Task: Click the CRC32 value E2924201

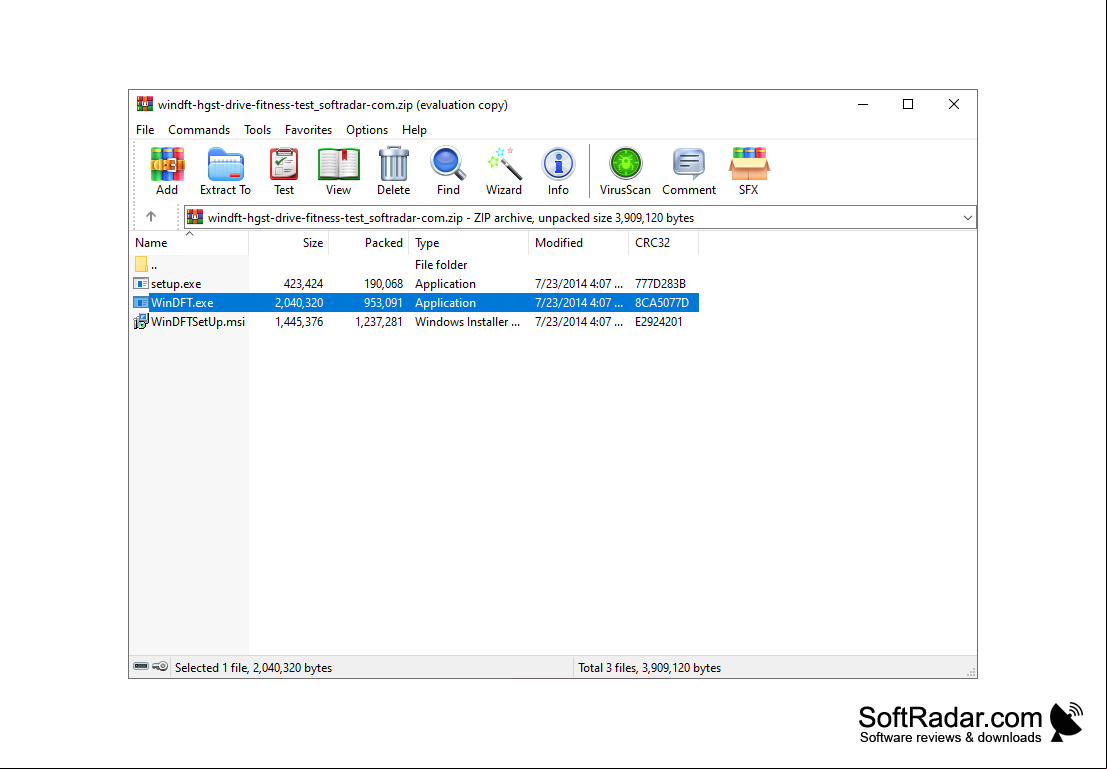Action: (x=659, y=322)
